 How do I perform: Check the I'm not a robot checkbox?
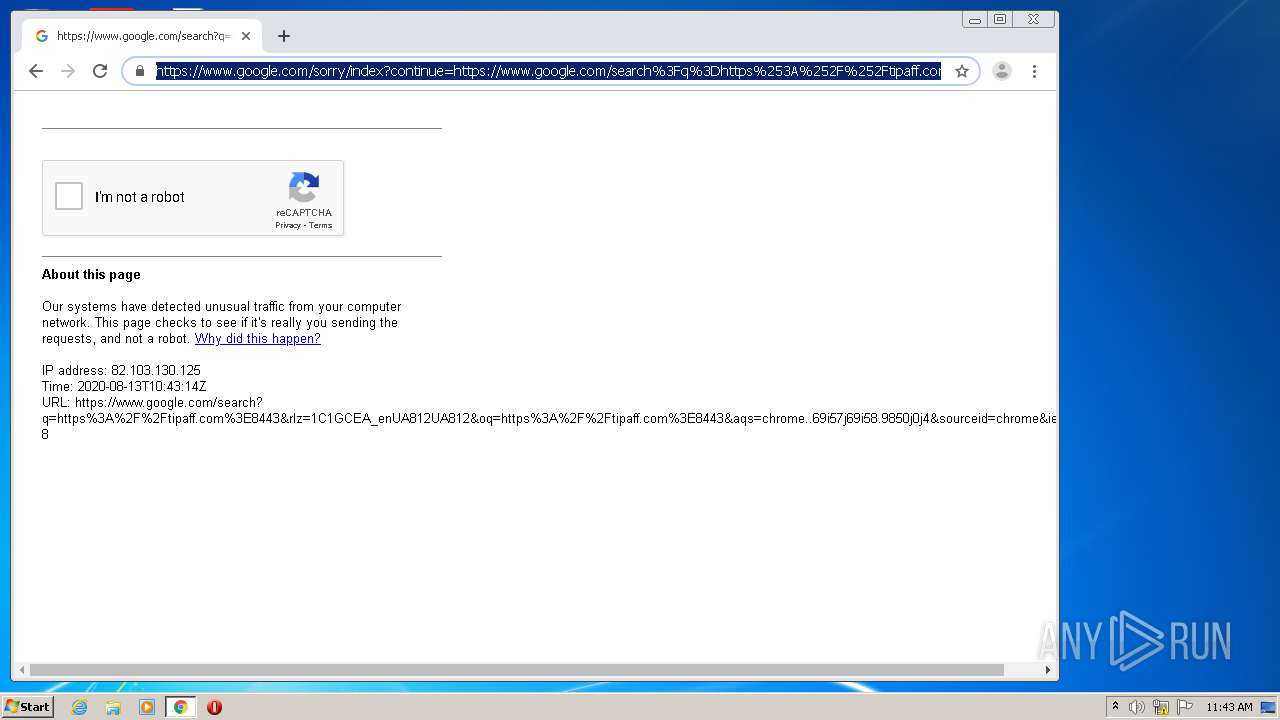click(x=69, y=196)
